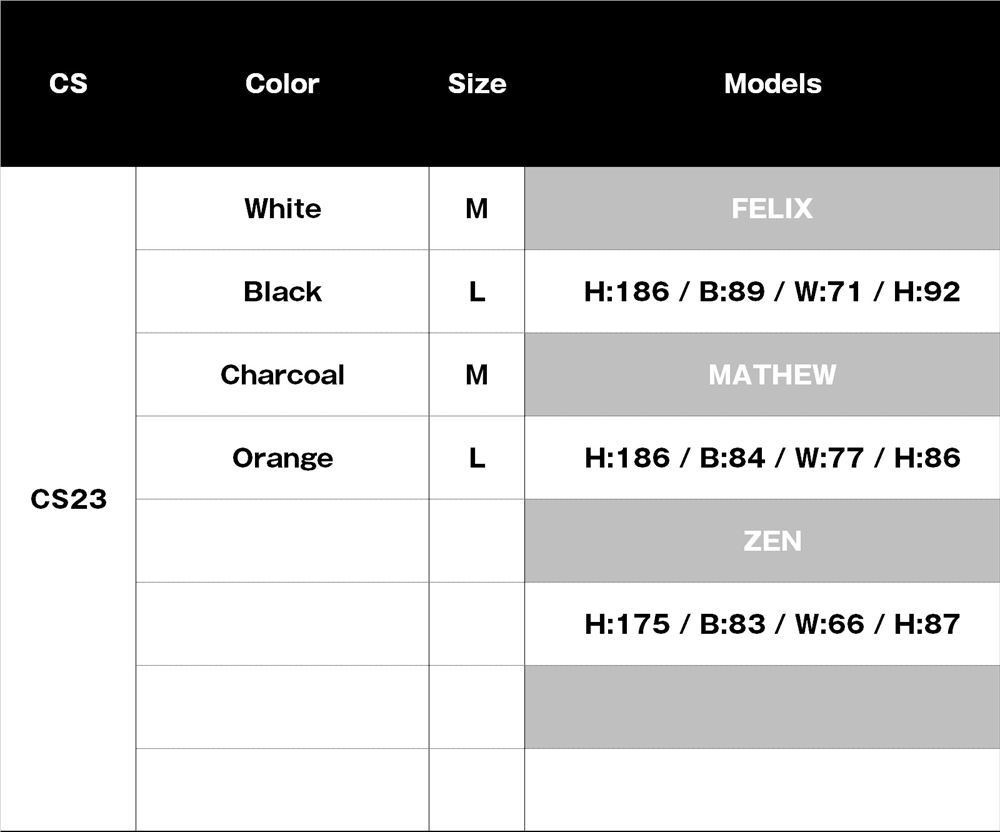Click the size M cell for Charcoal
Screen dimensions: 1000x832
pos(477,374)
